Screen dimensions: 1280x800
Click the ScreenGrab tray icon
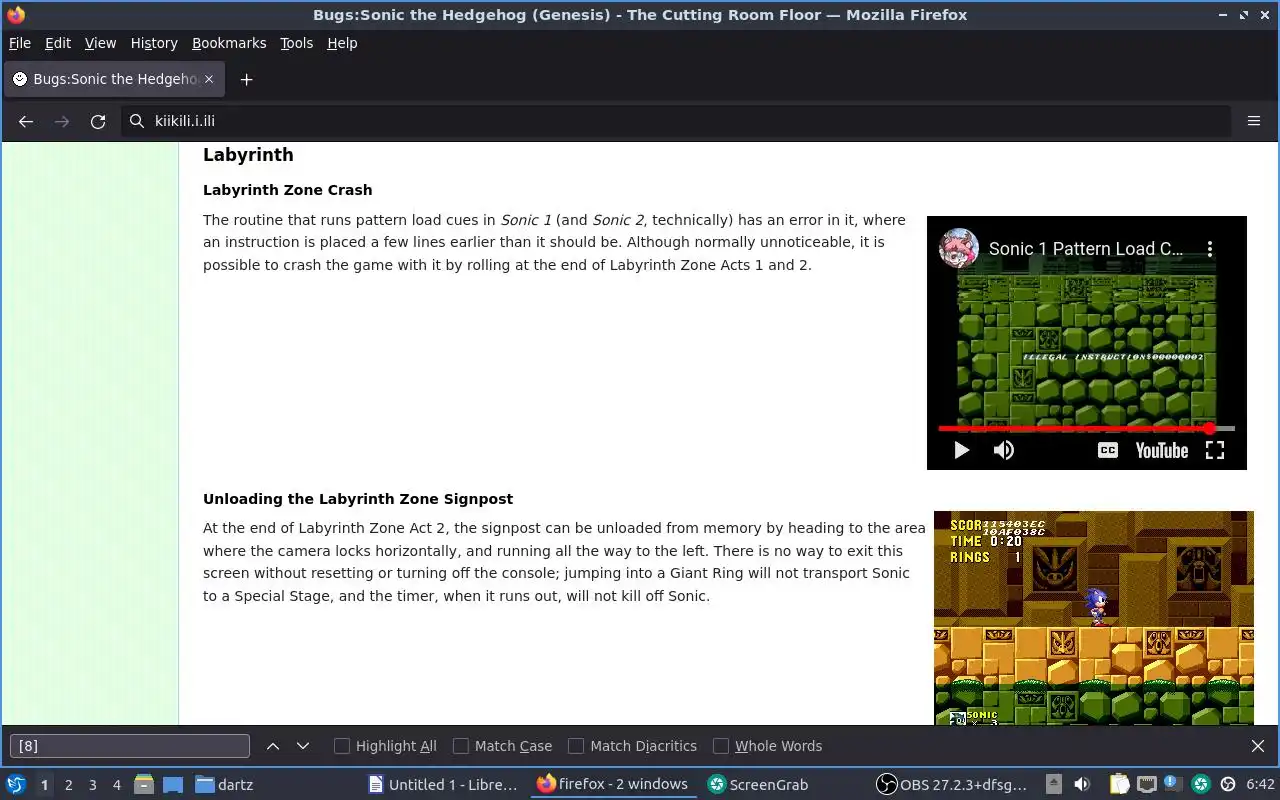(1201, 784)
